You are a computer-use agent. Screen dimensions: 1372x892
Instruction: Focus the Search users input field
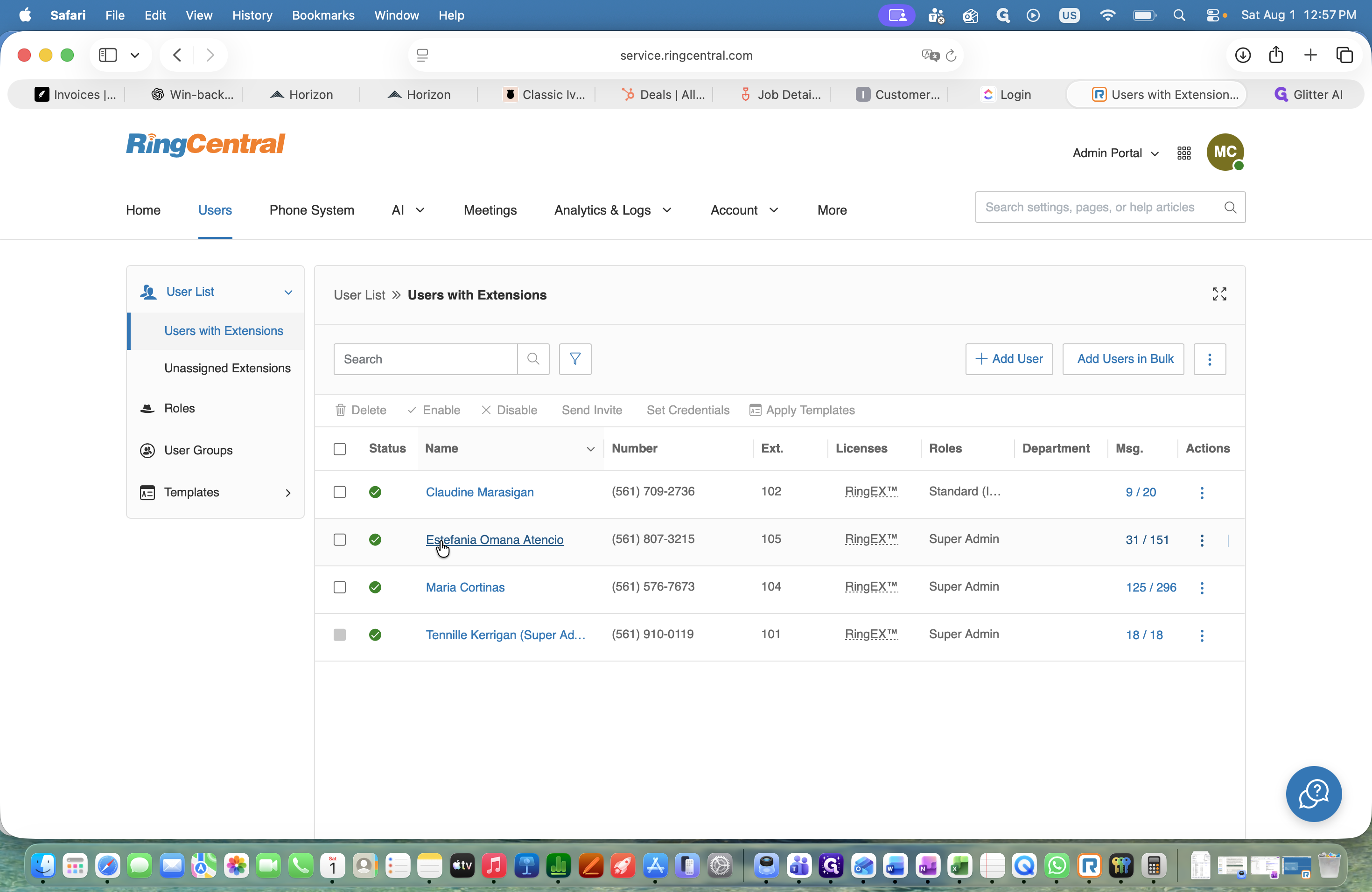click(x=426, y=359)
